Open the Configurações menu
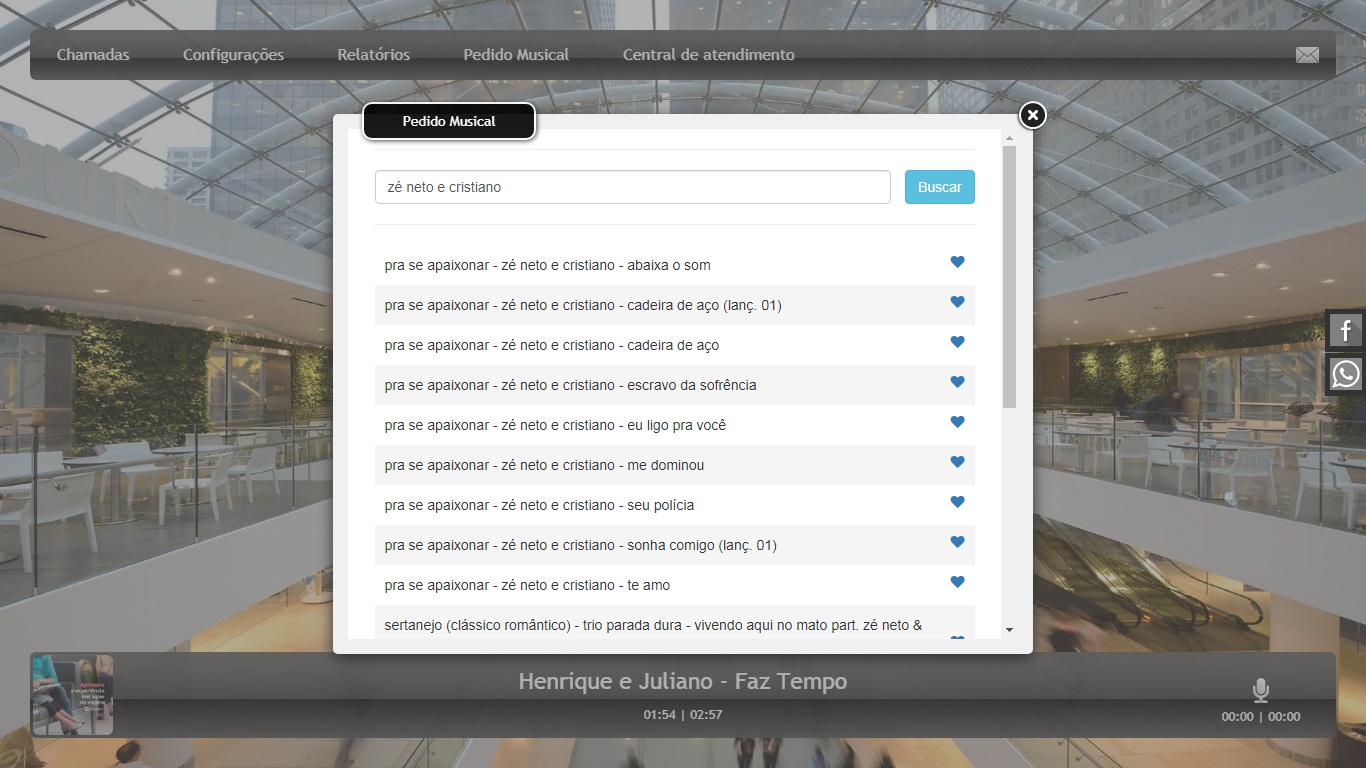 tap(233, 55)
